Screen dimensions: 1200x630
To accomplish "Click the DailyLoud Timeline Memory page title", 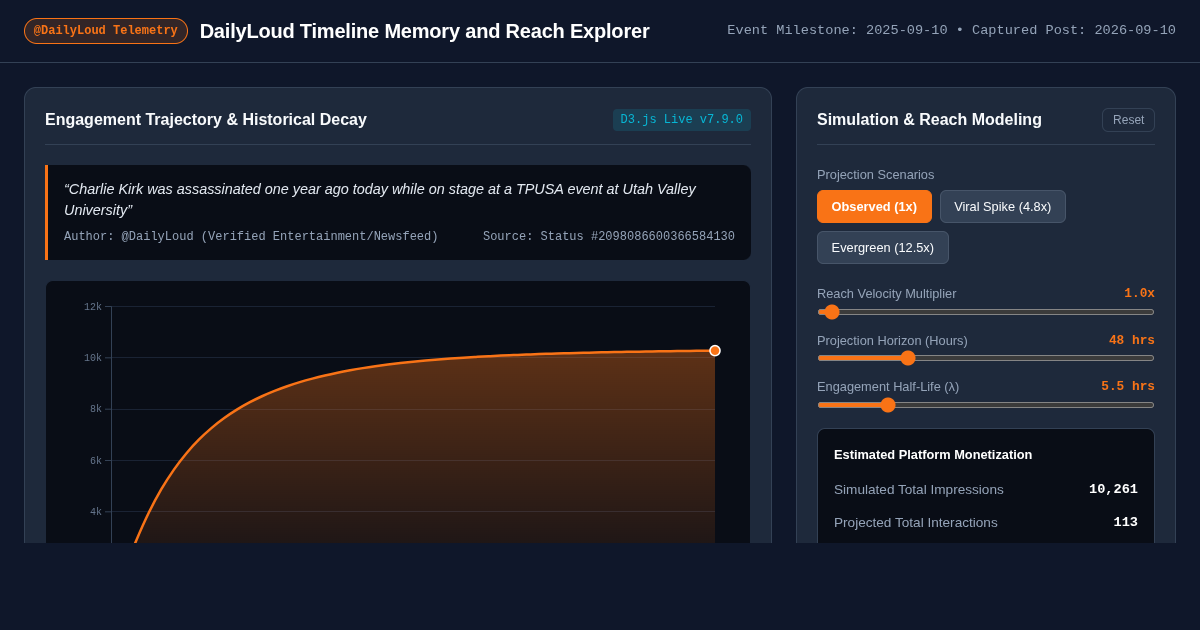I will click(x=424, y=31).
